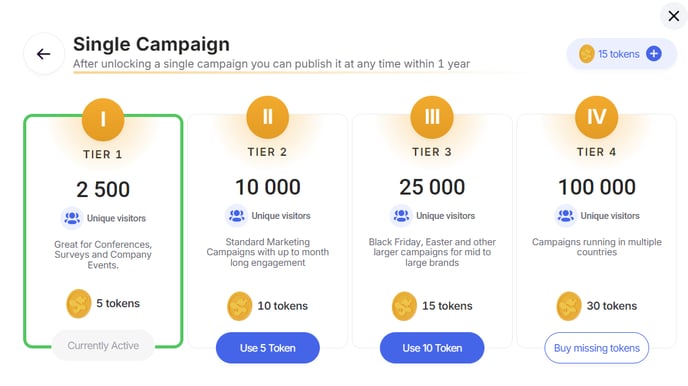Click the 10 tokens coin icon
The image size is (688, 386).
240,306
